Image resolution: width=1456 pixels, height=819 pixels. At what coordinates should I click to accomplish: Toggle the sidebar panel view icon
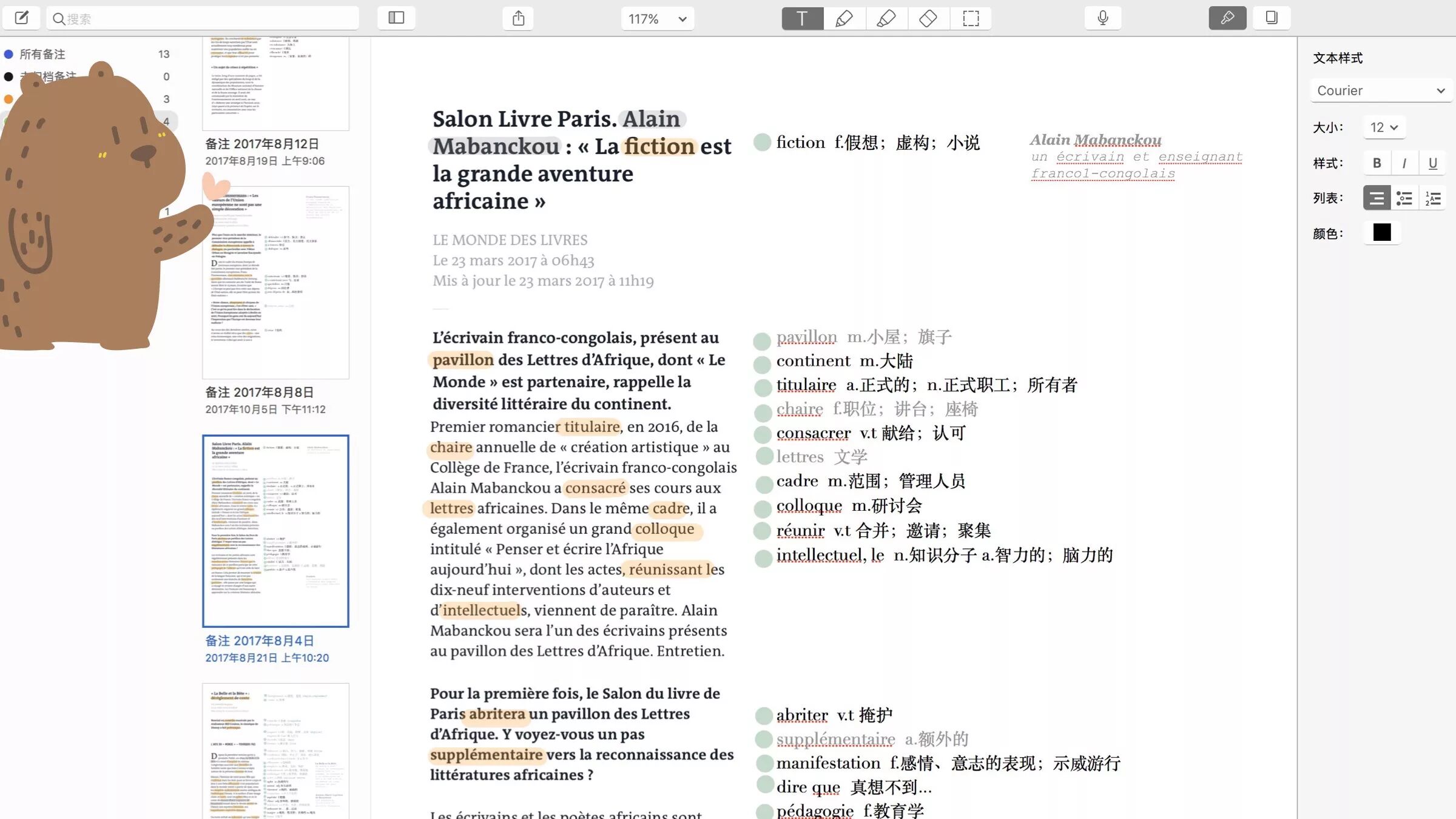coord(396,18)
